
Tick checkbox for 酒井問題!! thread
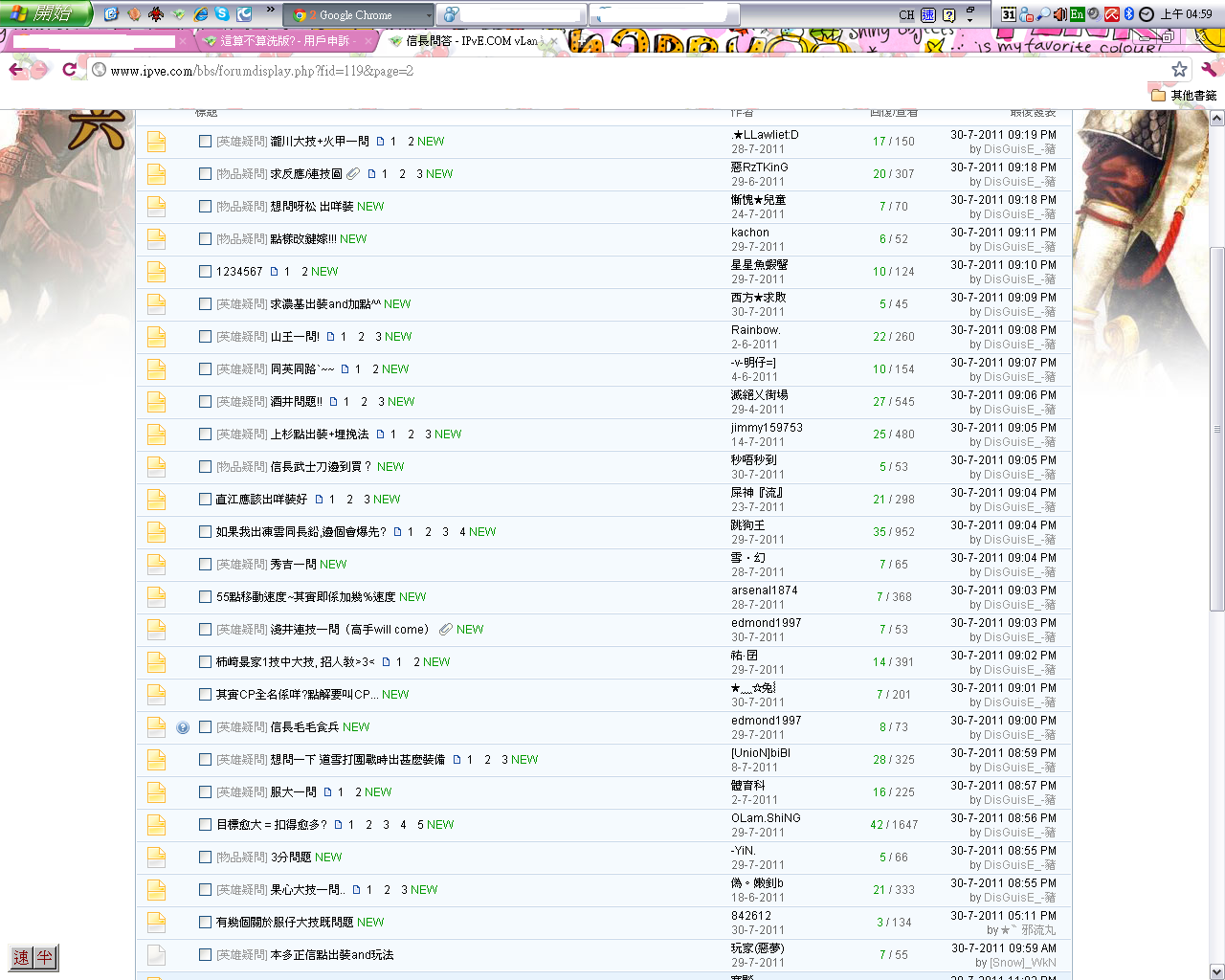(205, 401)
